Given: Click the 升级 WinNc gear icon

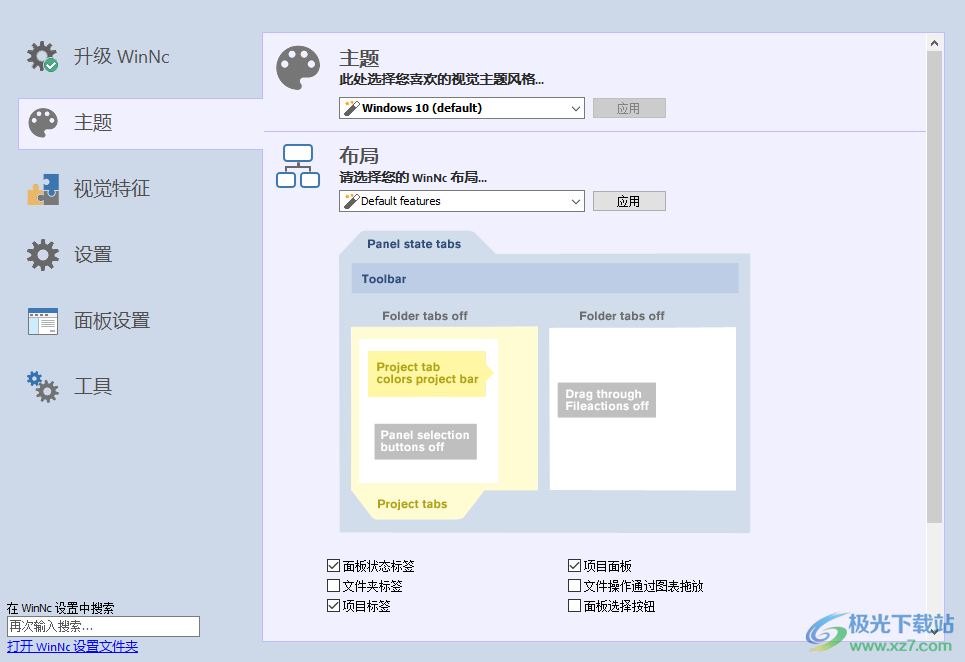Looking at the screenshot, I should tap(42, 57).
